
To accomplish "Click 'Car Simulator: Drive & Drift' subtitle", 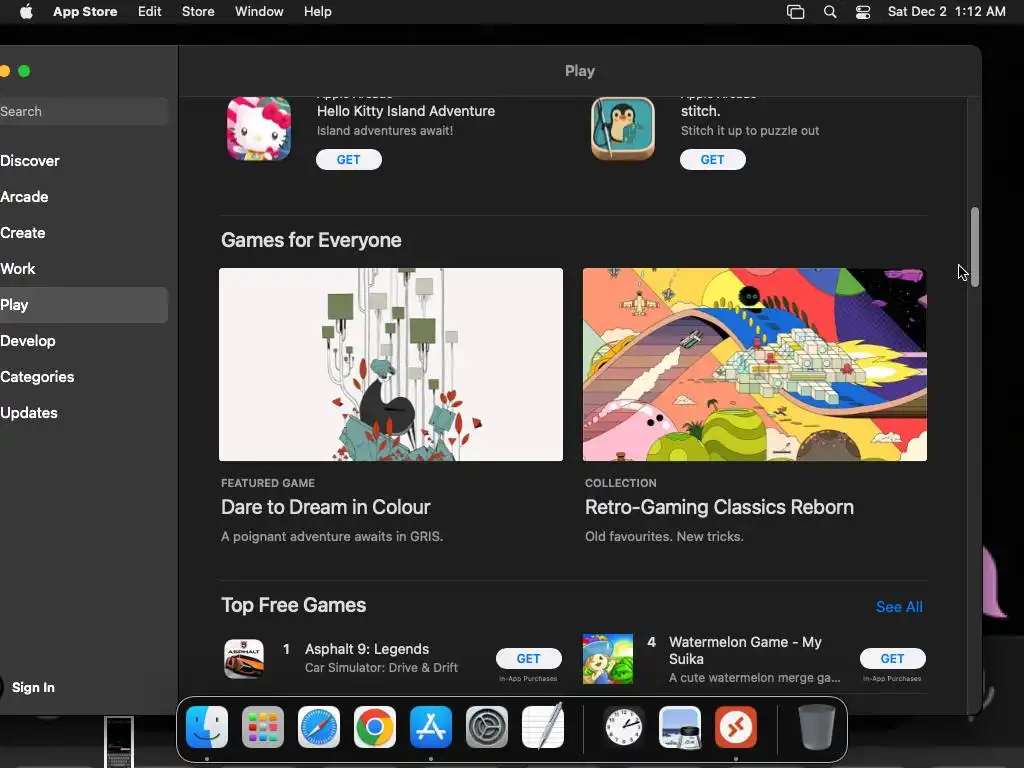I will 381,667.
